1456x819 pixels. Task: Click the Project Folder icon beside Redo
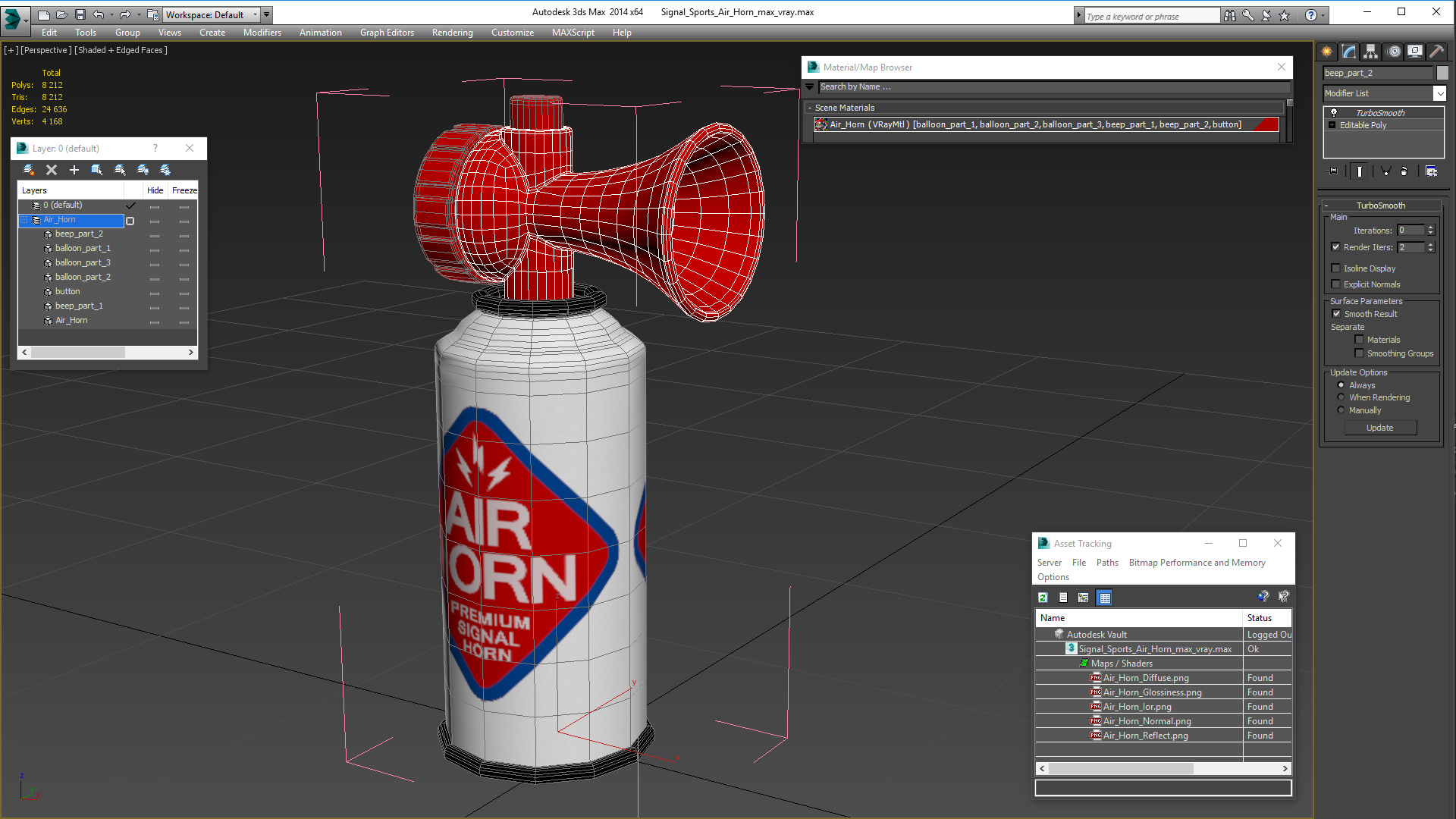point(152,14)
